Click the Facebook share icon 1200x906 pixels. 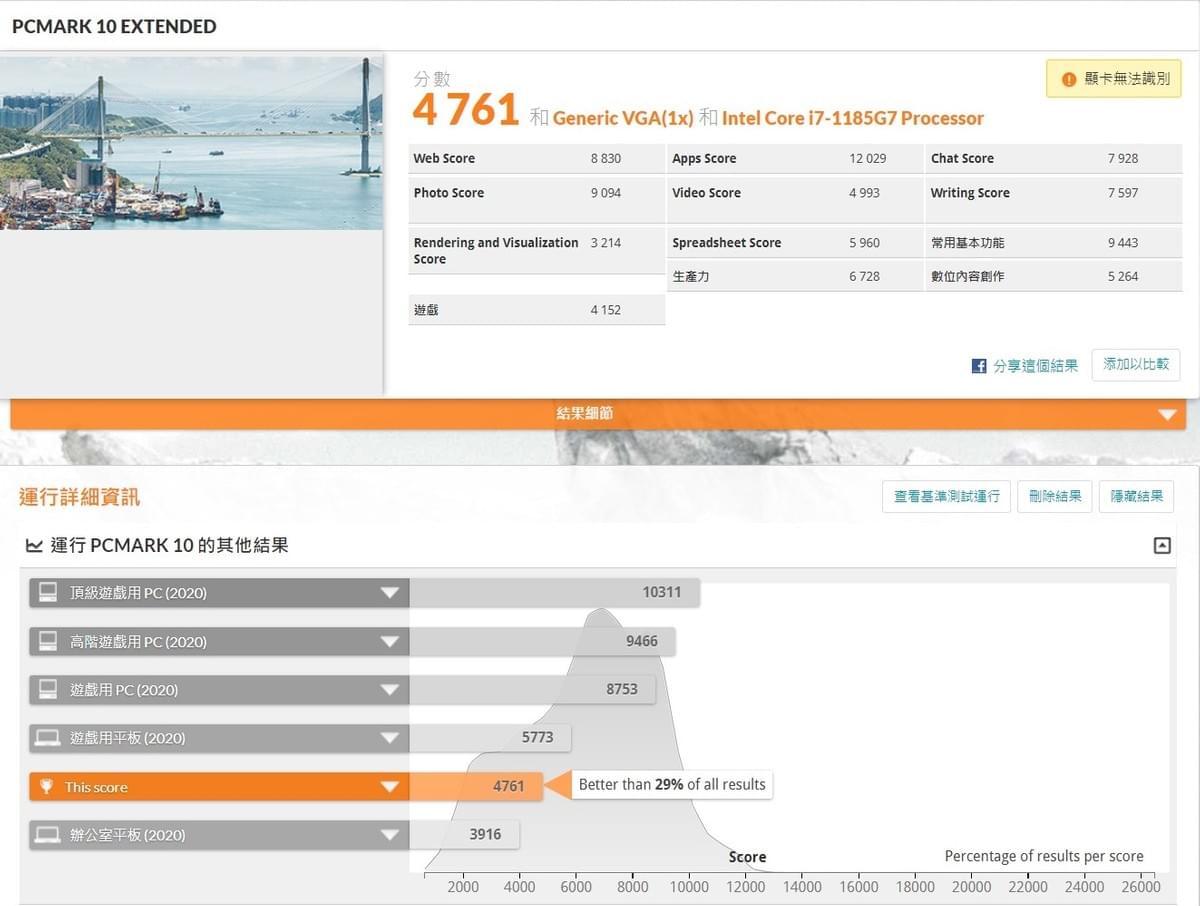coord(979,366)
